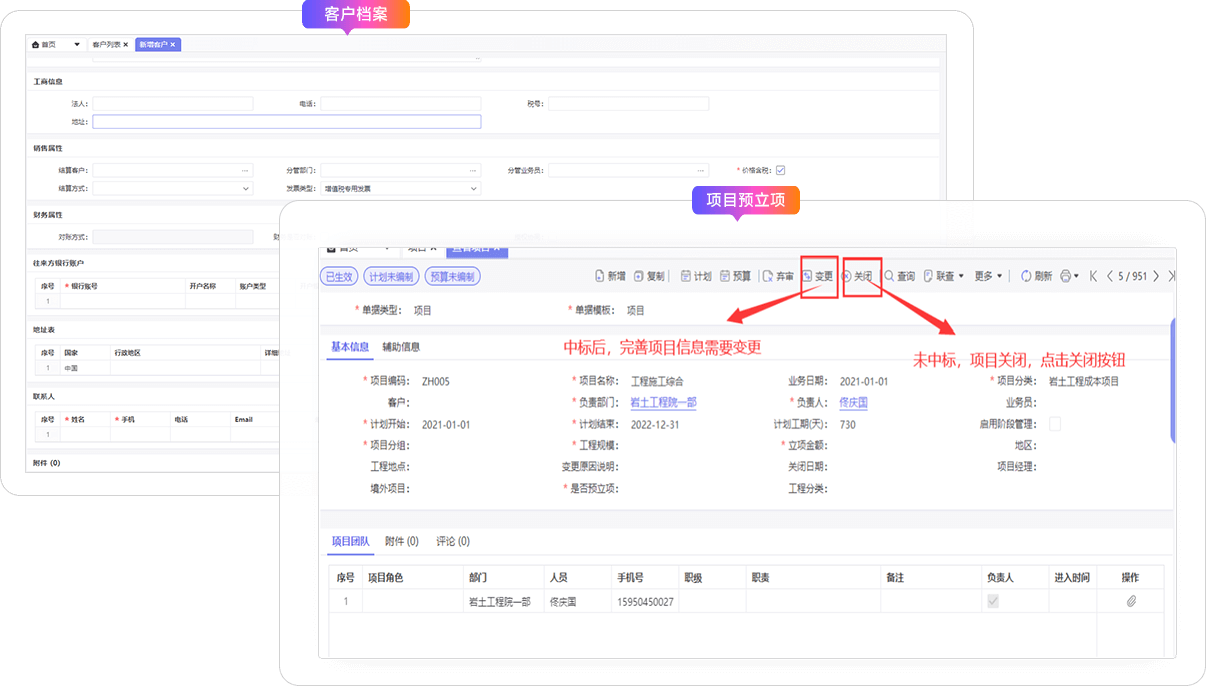Click the 岩土工程院一部 department link
This screenshot has height=686, width=1206.
[x=663, y=403]
